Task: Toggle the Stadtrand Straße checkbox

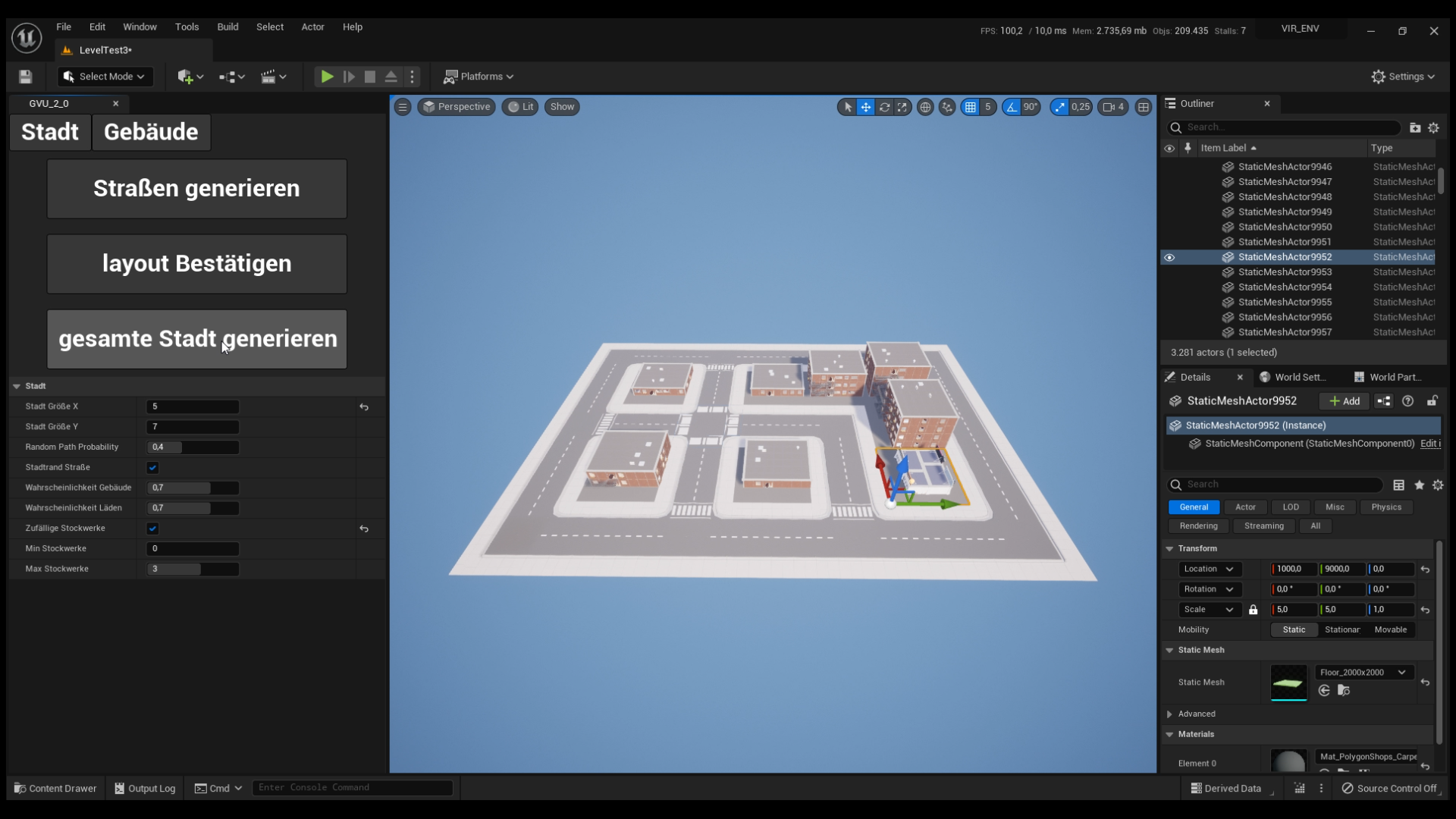Action: point(152,468)
